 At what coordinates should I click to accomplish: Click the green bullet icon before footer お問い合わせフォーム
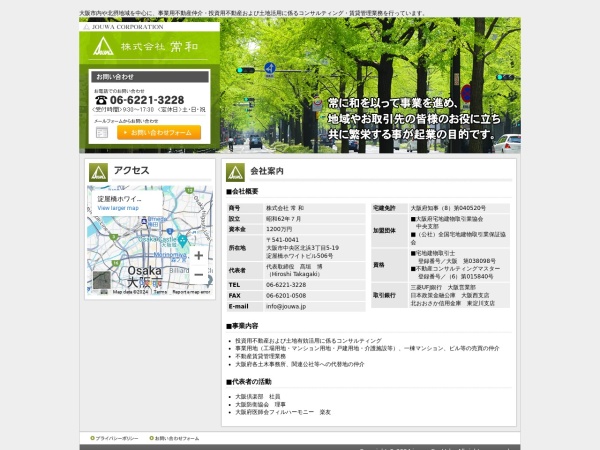pyautogui.click(x=152, y=438)
